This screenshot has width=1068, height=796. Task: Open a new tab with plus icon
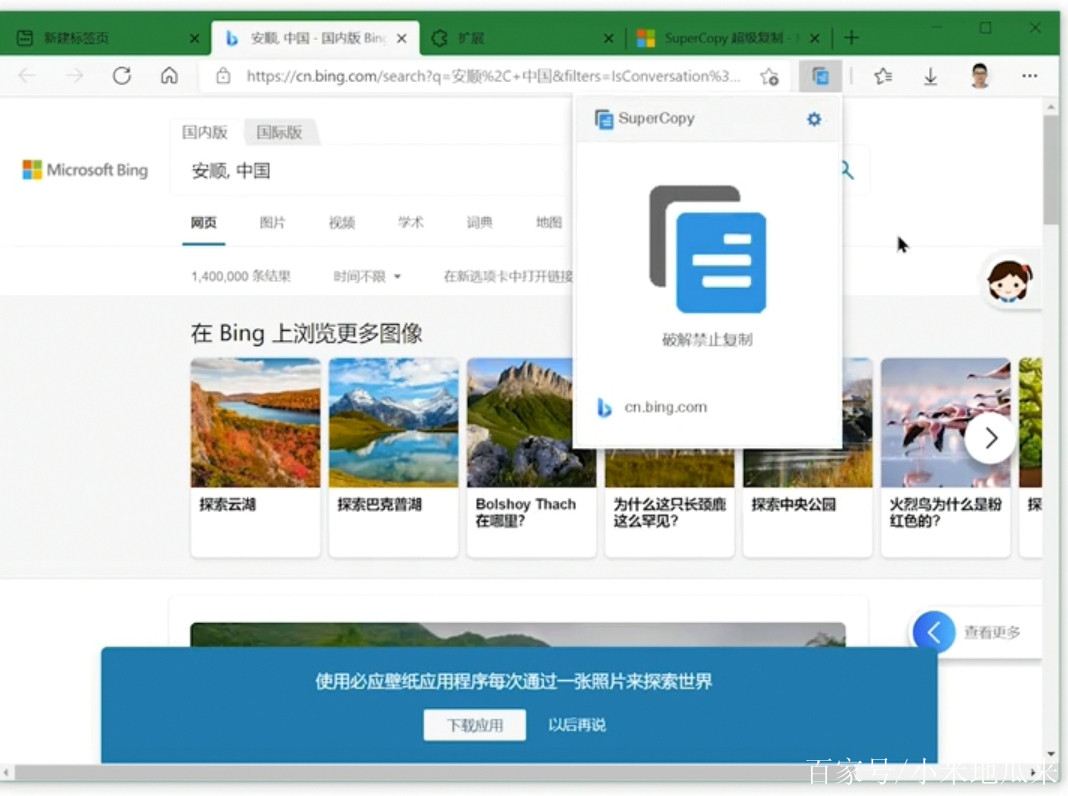[851, 37]
